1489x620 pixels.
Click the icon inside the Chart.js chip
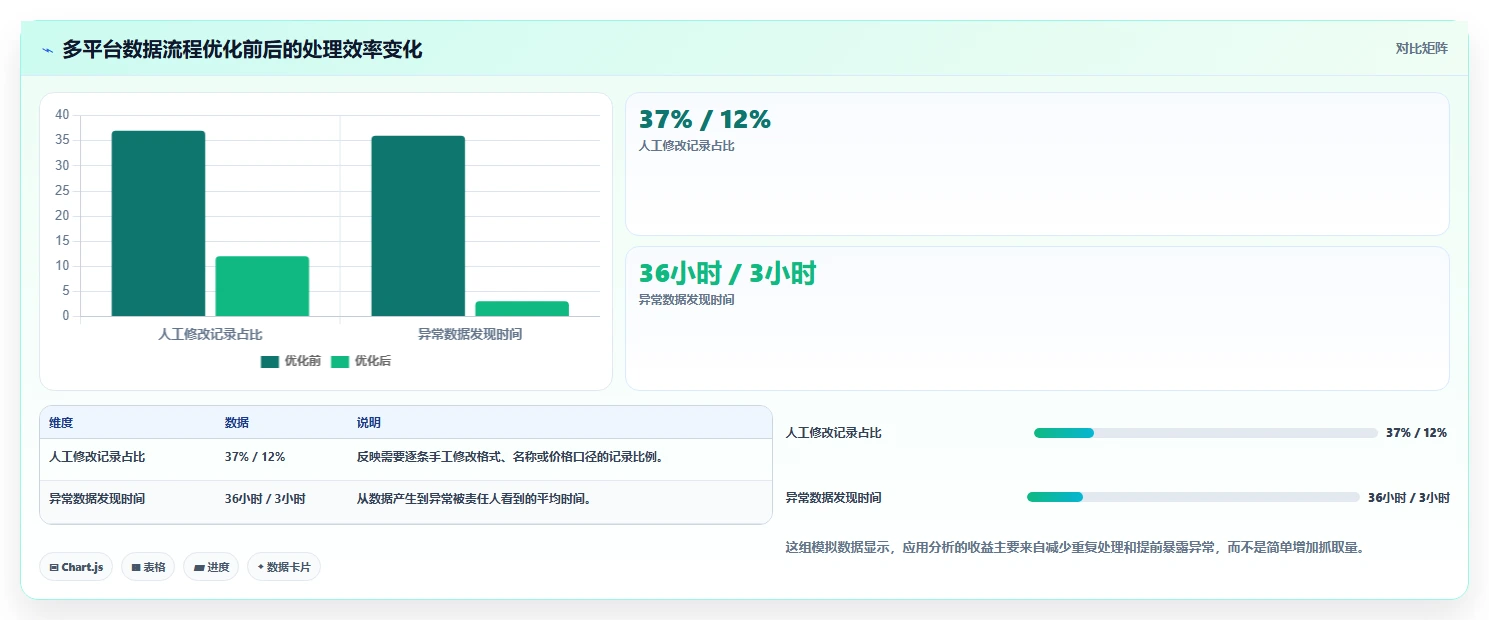[x=54, y=567]
